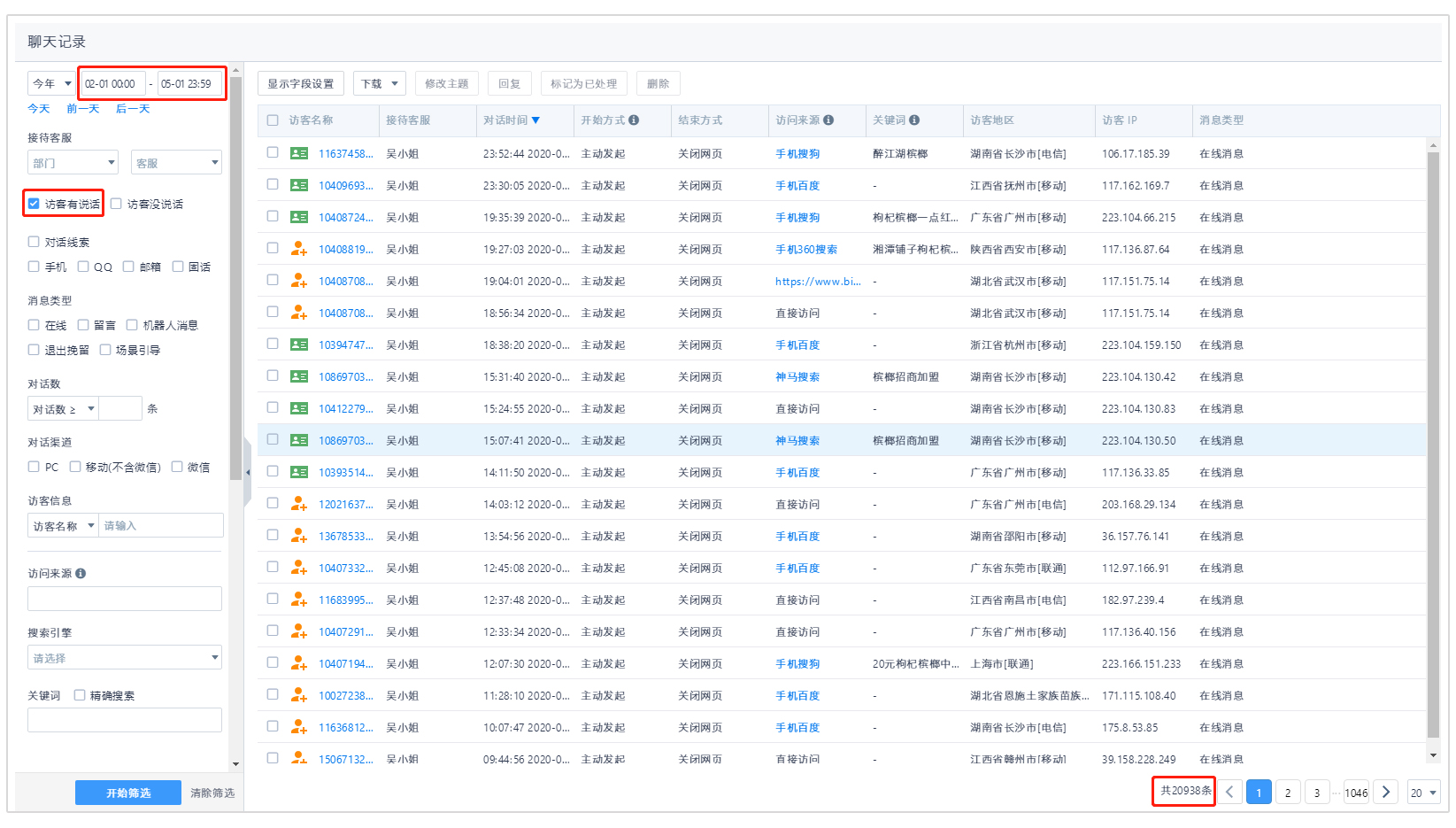1456x828 pixels.
Task: Collapse the filter panel with left arrow handle
Action: coord(248,473)
